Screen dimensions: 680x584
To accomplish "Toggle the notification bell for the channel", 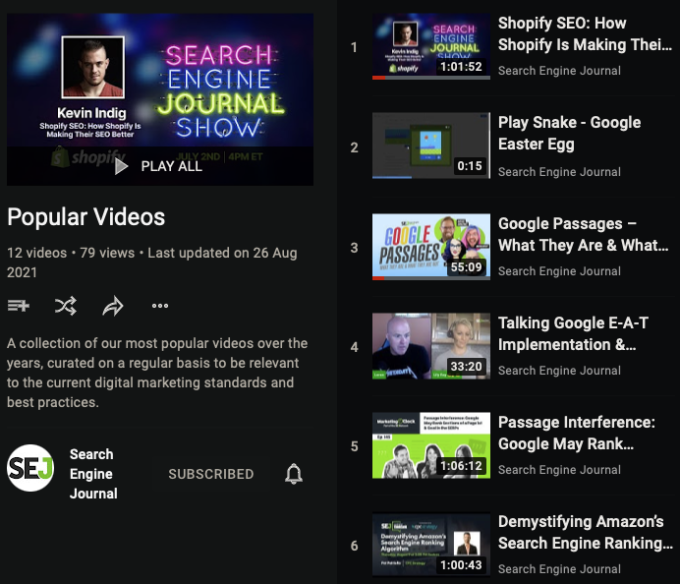I will click(x=294, y=474).
